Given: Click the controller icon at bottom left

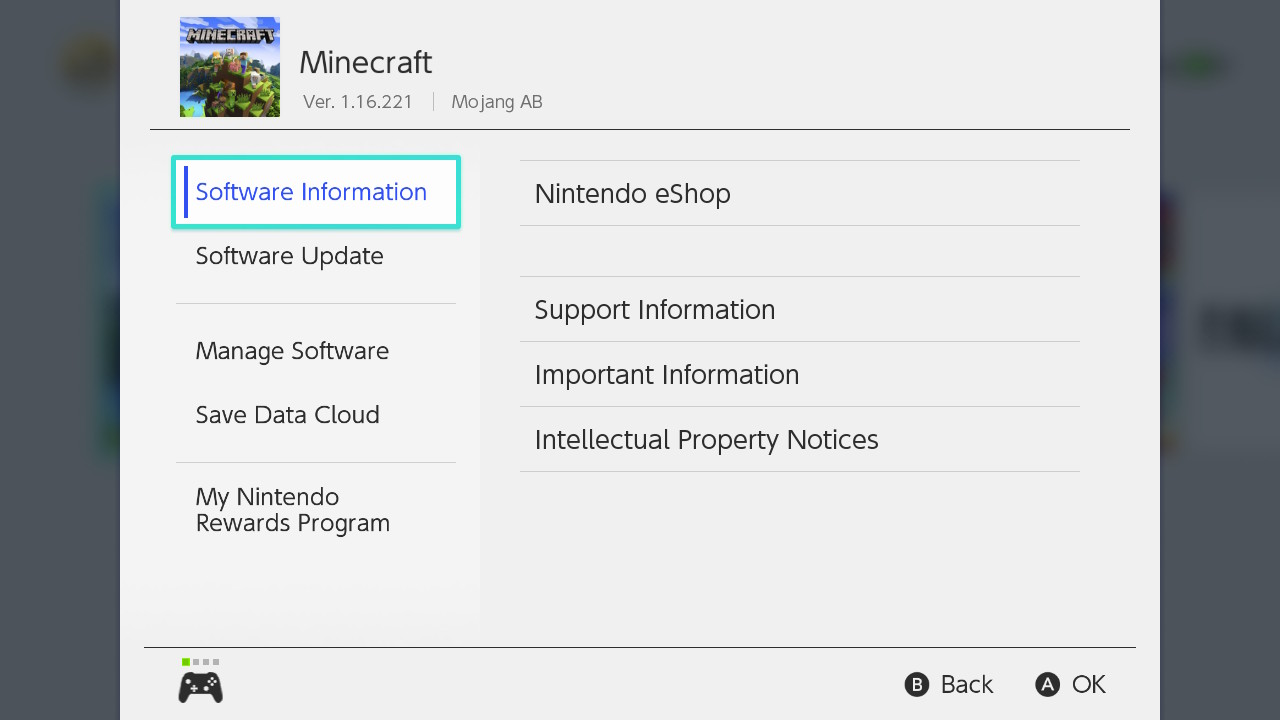Looking at the screenshot, I should [200, 687].
